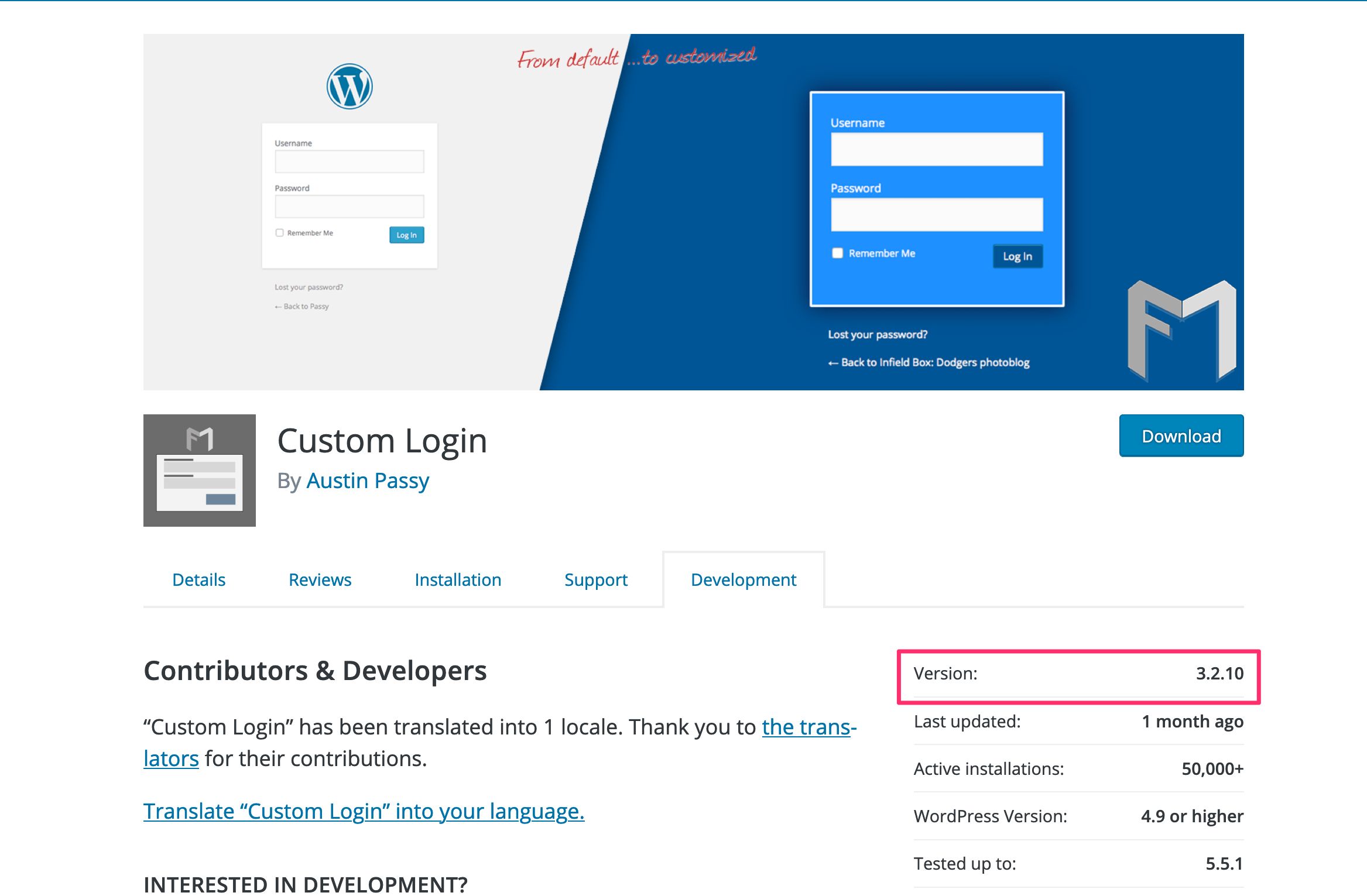Click the Contributors & Developers heading

315,671
